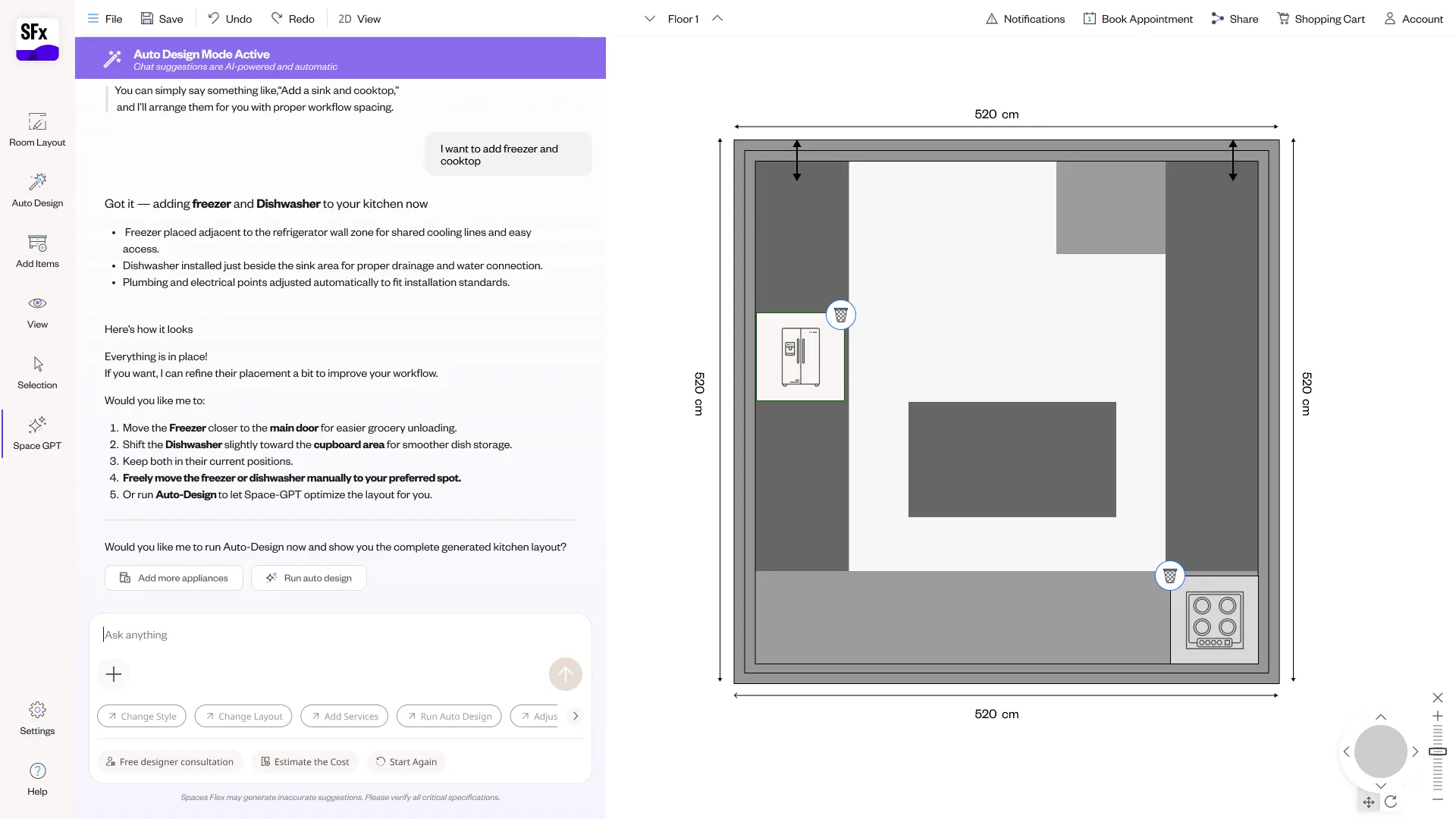This screenshot has width=1456, height=819.
Task: Pan view up with the up chevron
Action: coord(1381,717)
